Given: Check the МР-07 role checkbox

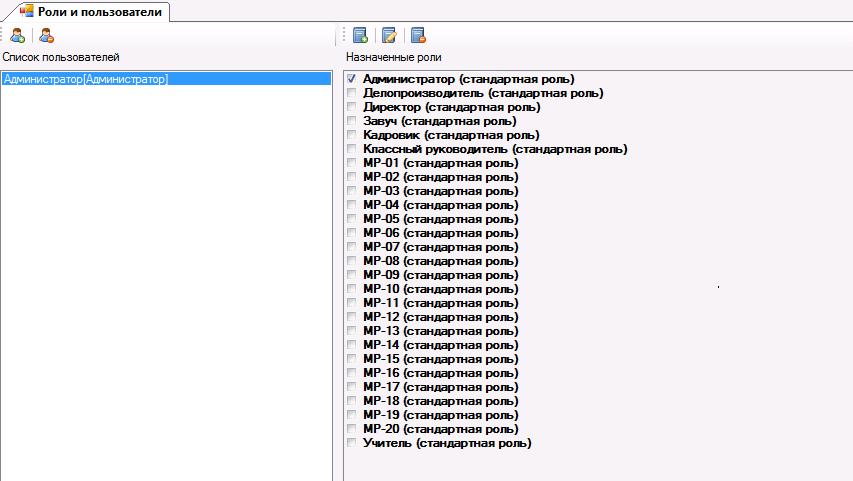Looking at the screenshot, I should click(x=351, y=247).
